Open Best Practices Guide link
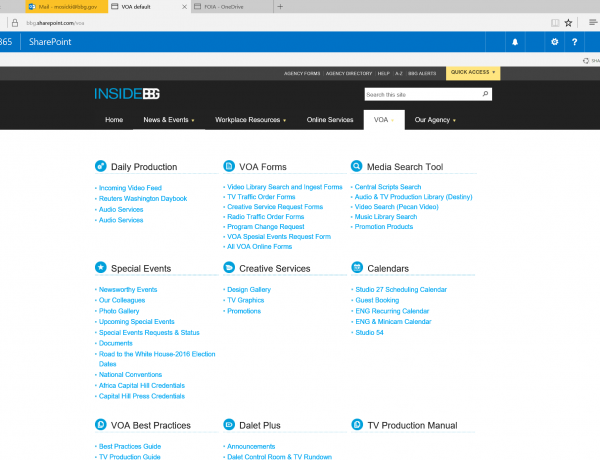 click(130, 447)
